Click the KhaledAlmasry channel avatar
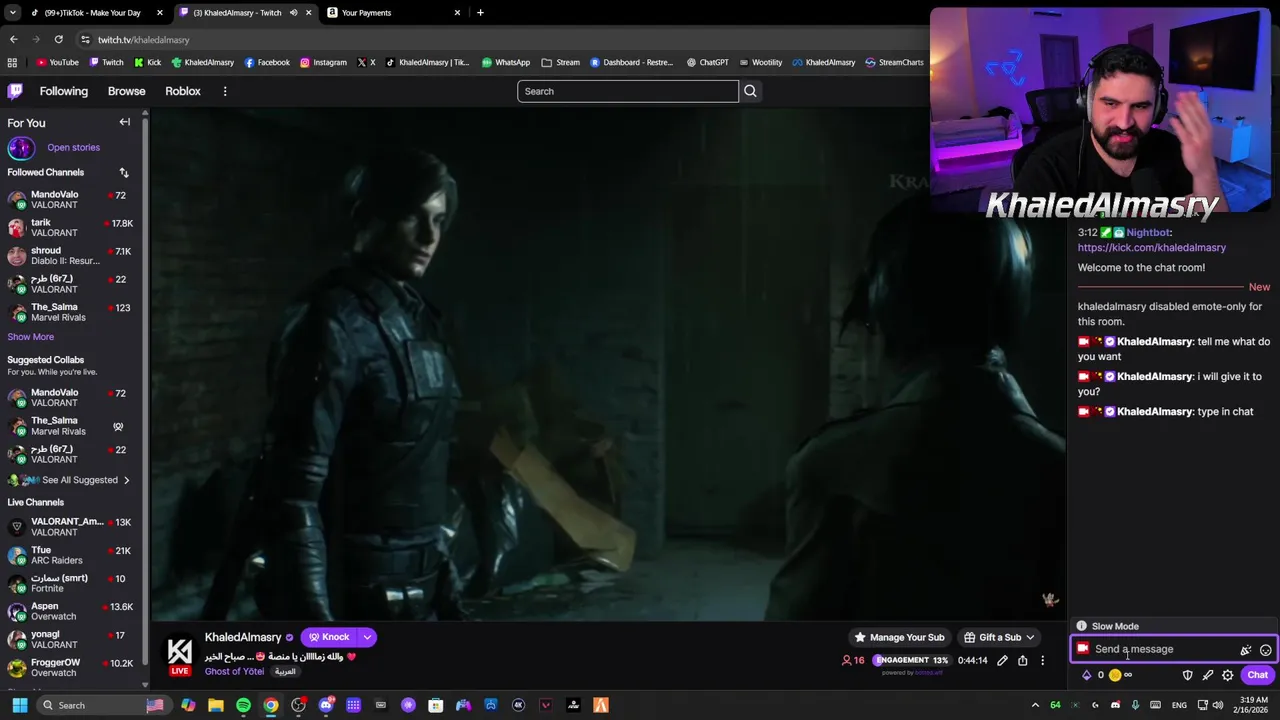 179,653
